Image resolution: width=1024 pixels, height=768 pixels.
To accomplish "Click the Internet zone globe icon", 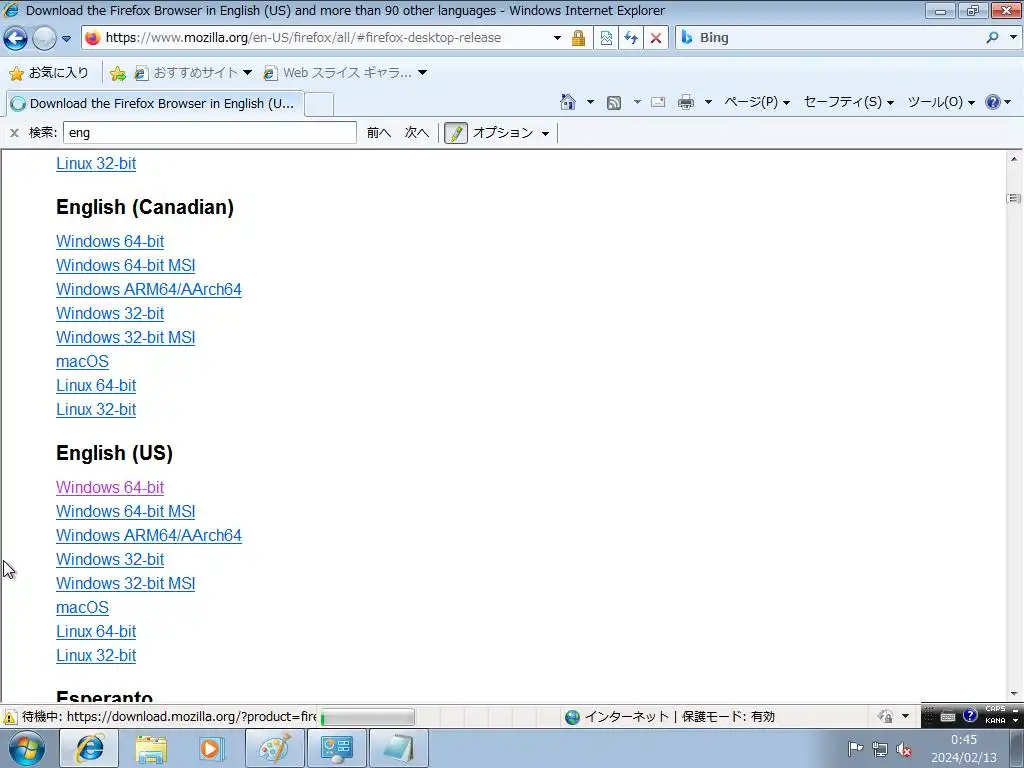I will [572, 717].
